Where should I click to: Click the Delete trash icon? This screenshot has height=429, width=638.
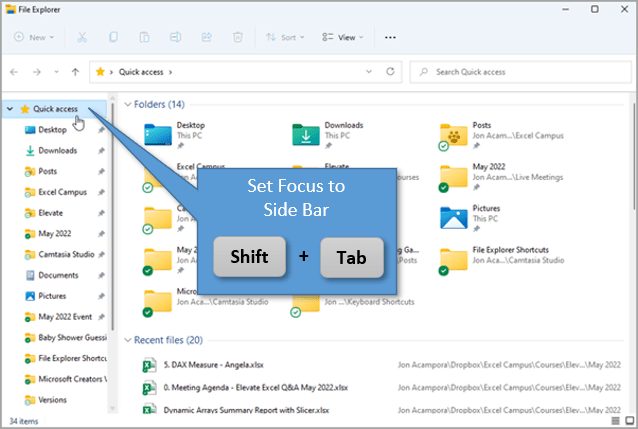(x=238, y=37)
